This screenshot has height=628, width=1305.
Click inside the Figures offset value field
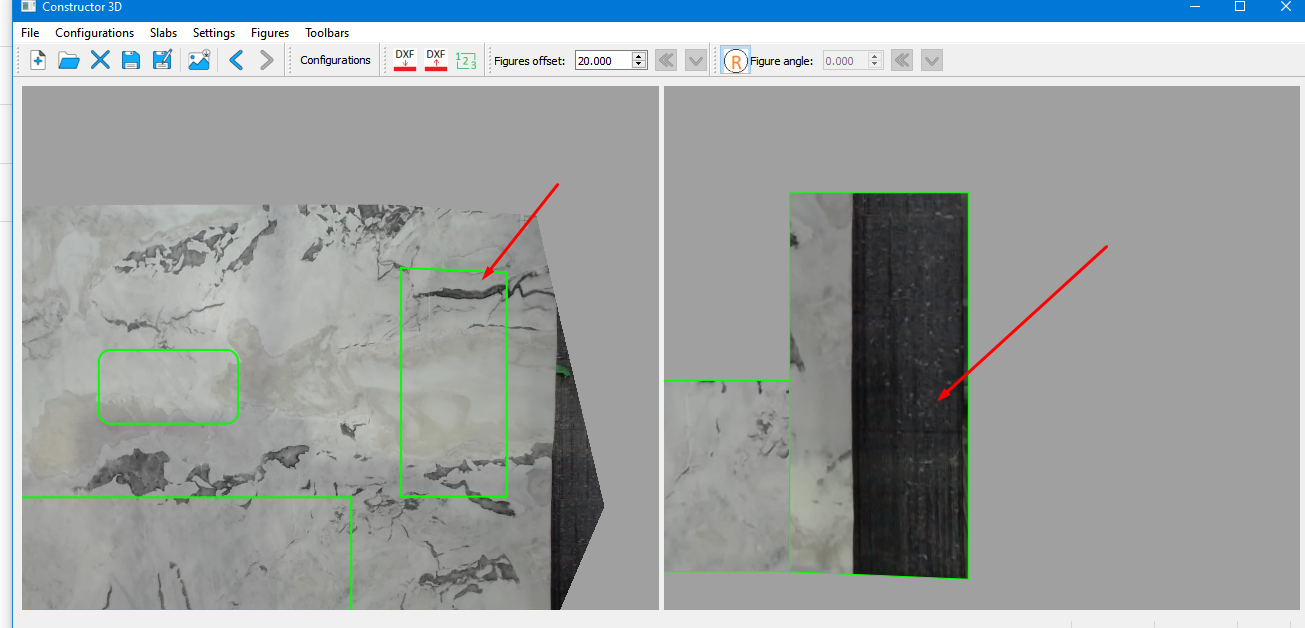click(x=603, y=61)
